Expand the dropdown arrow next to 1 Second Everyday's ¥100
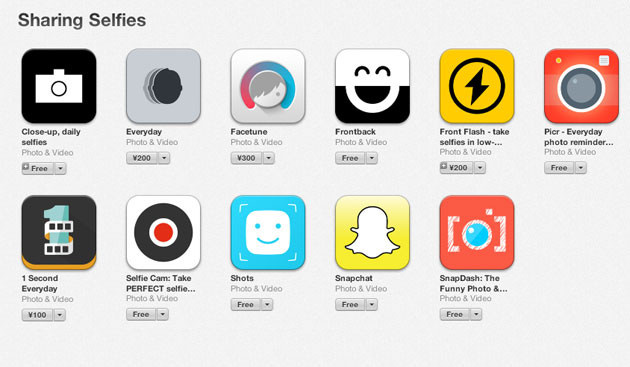 tap(59, 315)
